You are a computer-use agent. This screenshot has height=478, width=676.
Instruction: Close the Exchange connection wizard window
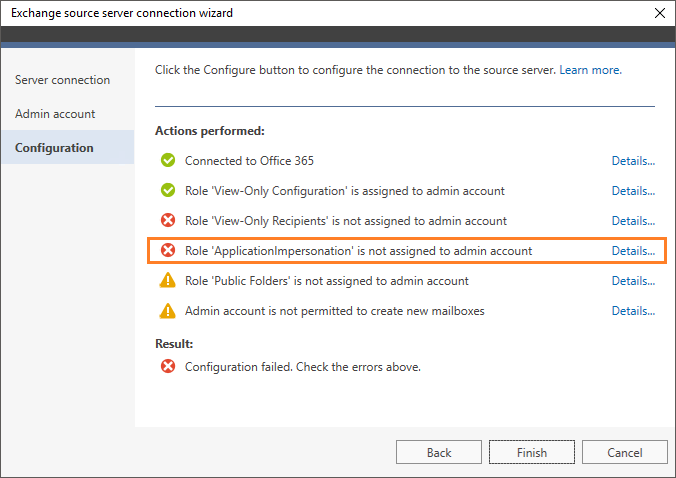pyautogui.click(x=660, y=13)
